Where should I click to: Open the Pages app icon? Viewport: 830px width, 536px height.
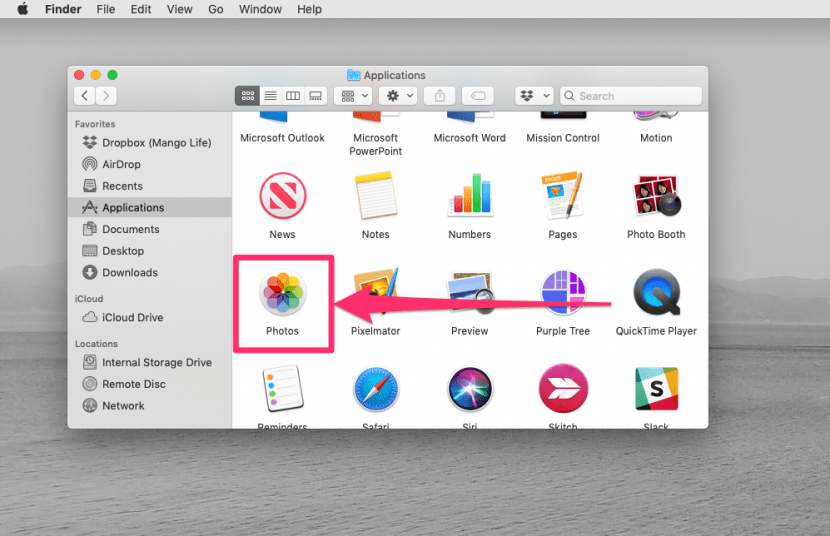tap(563, 195)
